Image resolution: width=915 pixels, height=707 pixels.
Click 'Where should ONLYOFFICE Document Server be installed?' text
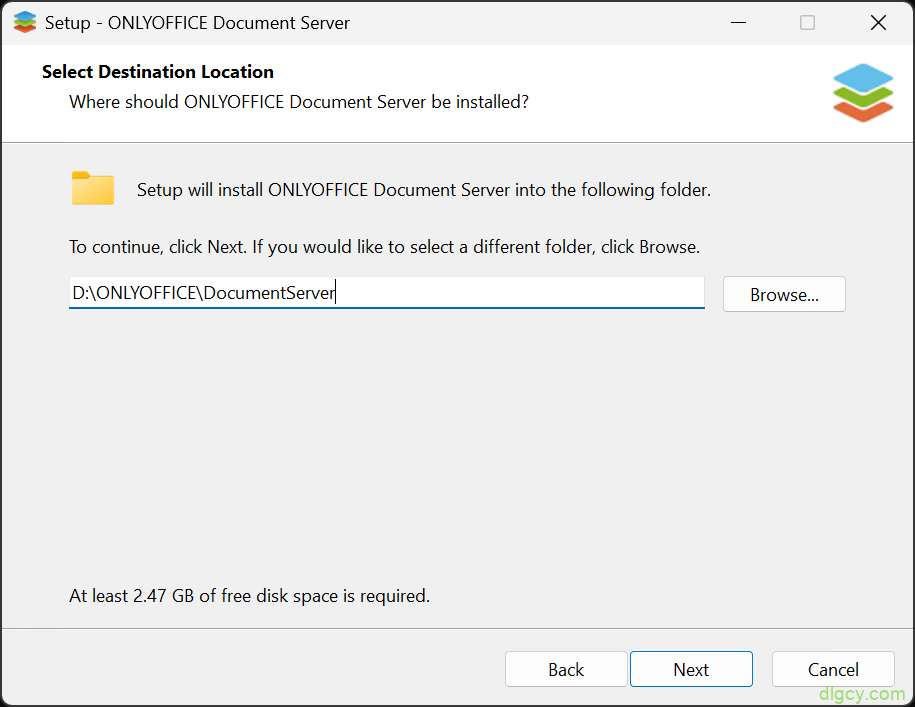tap(299, 102)
